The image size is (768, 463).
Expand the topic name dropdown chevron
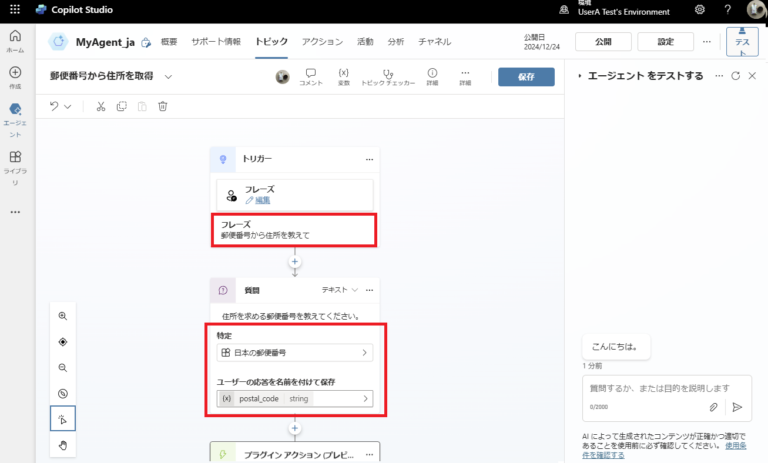168,77
